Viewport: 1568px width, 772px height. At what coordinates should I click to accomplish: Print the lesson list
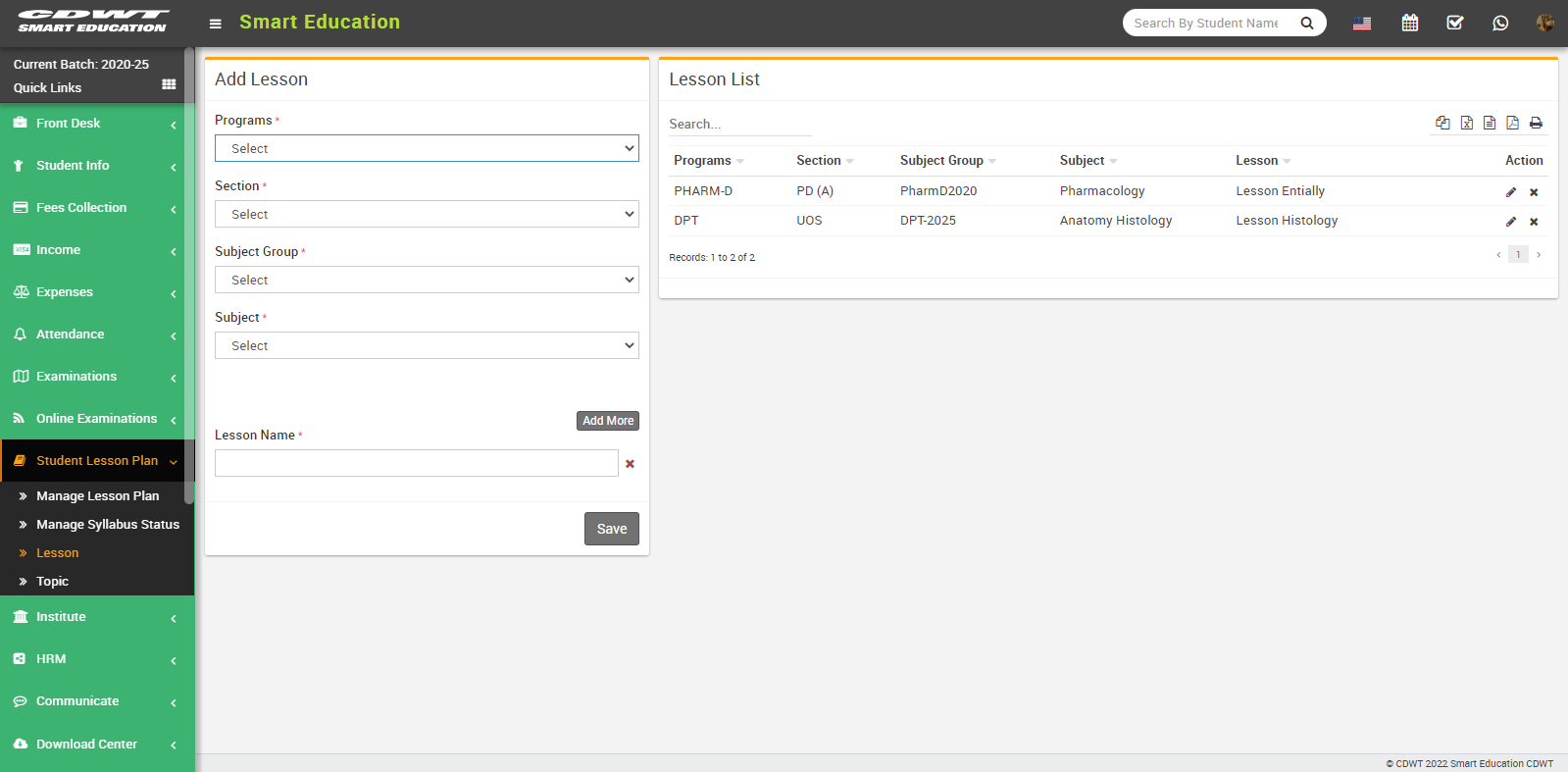coord(1536,123)
